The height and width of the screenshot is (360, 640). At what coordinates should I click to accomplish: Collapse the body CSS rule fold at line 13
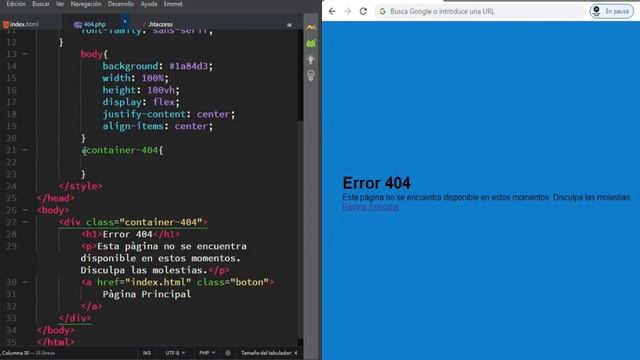pyautogui.click(x=25, y=54)
